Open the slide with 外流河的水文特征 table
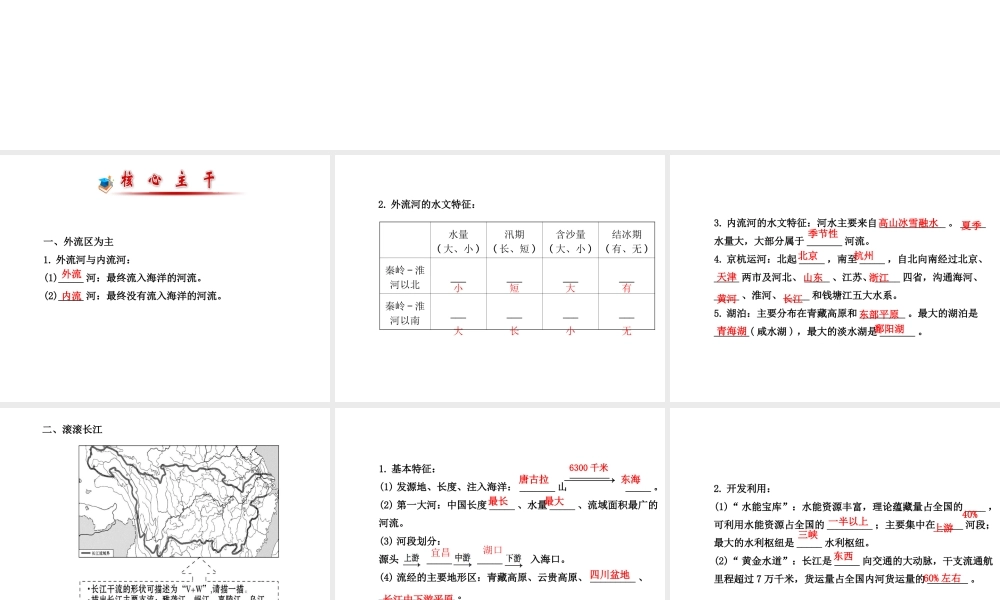Screen dimensions: 1000x600 tap(499, 278)
